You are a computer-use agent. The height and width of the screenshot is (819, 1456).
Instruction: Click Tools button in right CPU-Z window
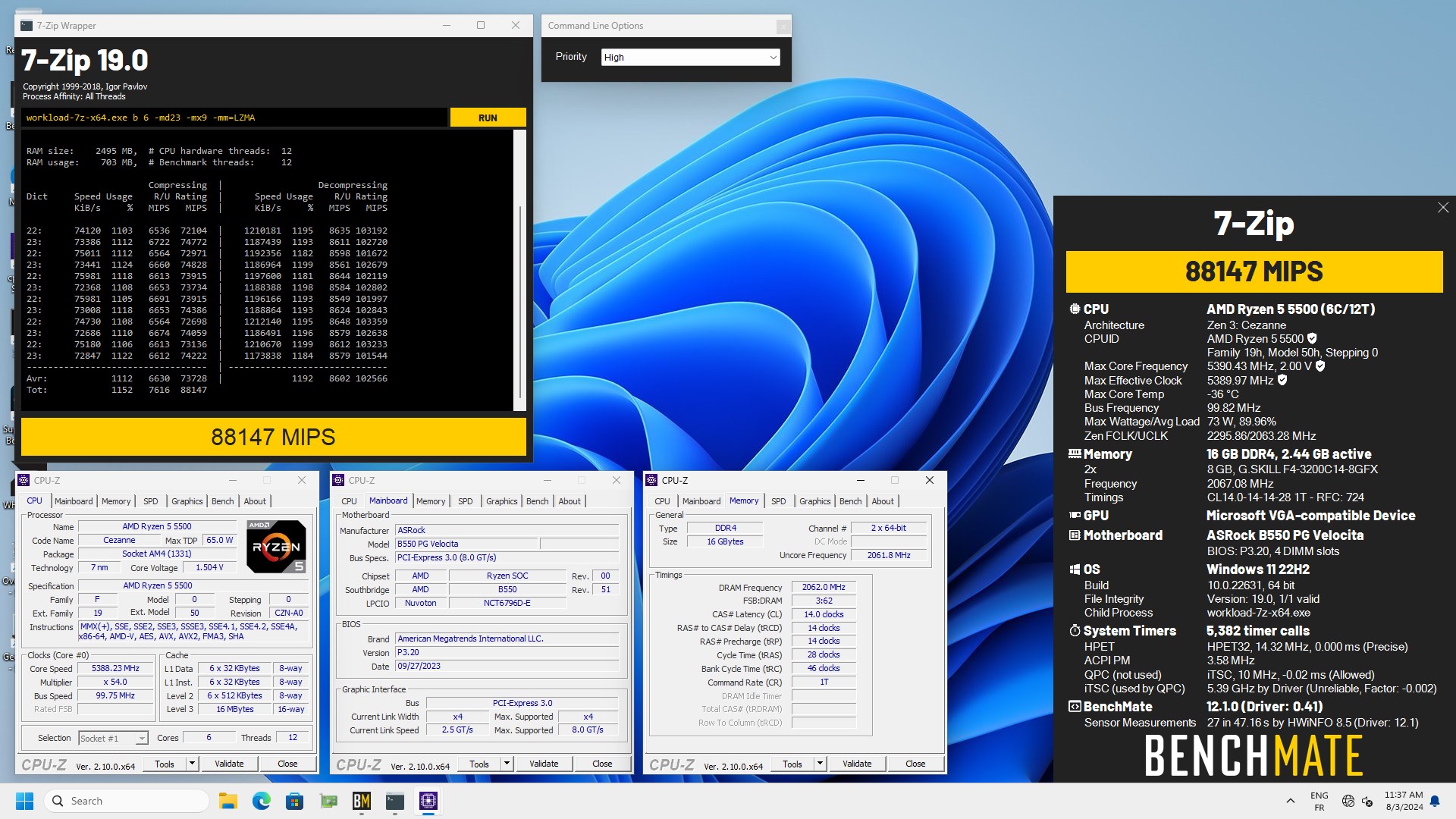792,764
